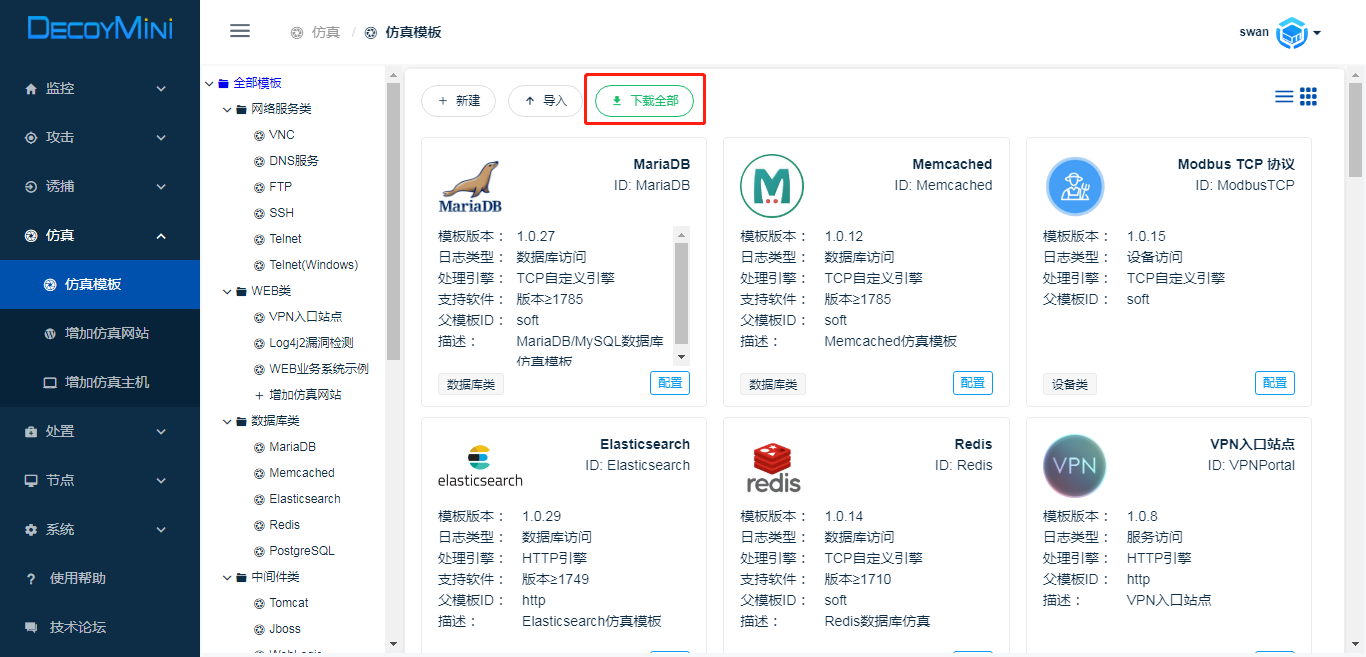This screenshot has height=657, width=1366.
Task: Collapse the 网络服务类 tree folder
Action: 228,109
